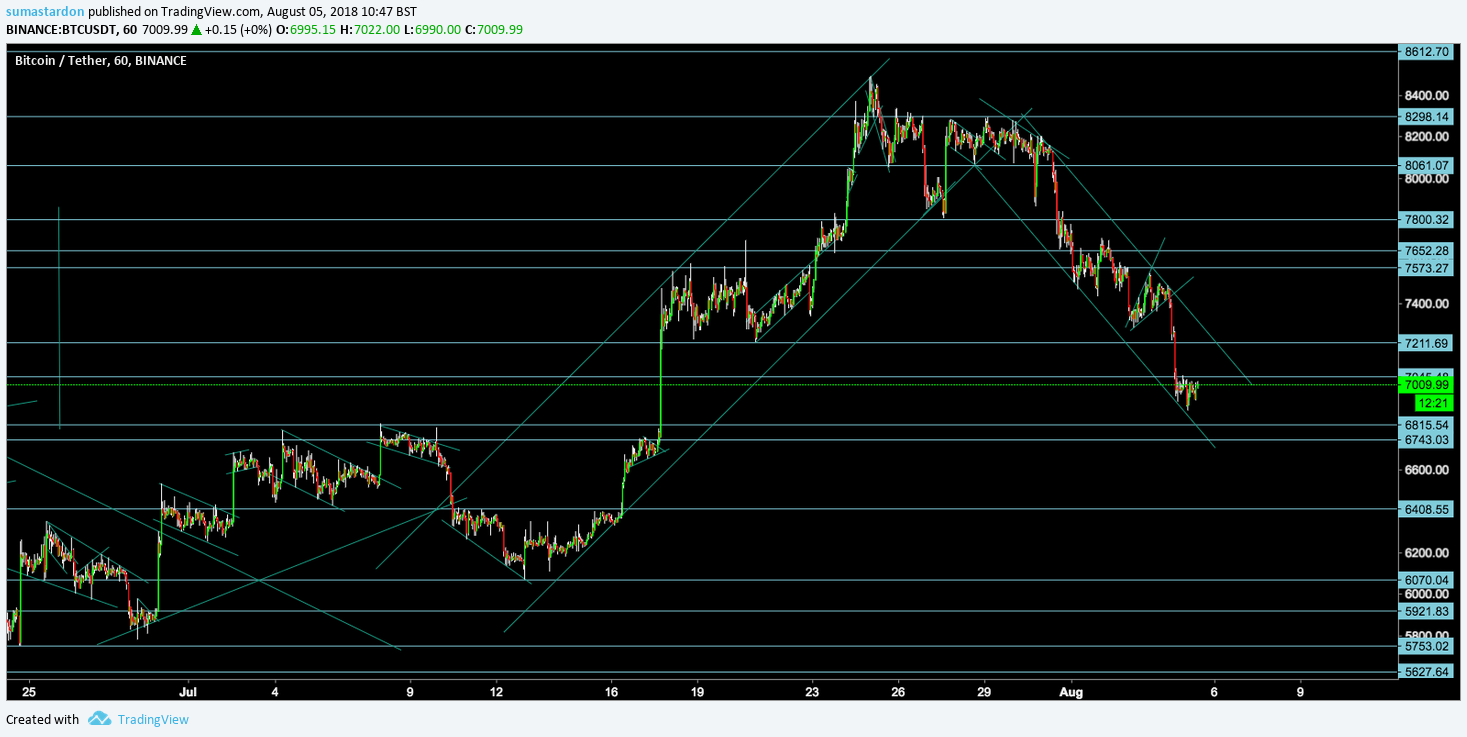Select the 8200.00 price axis label
This screenshot has width=1467, height=737.
(1427, 136)
